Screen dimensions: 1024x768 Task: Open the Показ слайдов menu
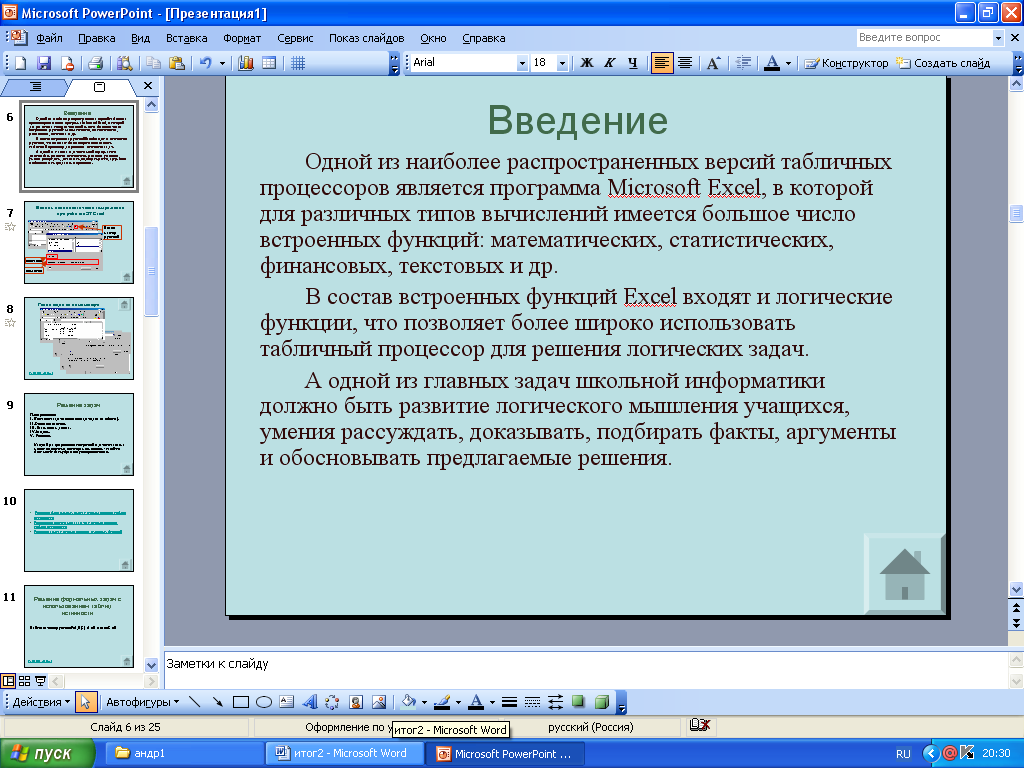tap(366, 38)
